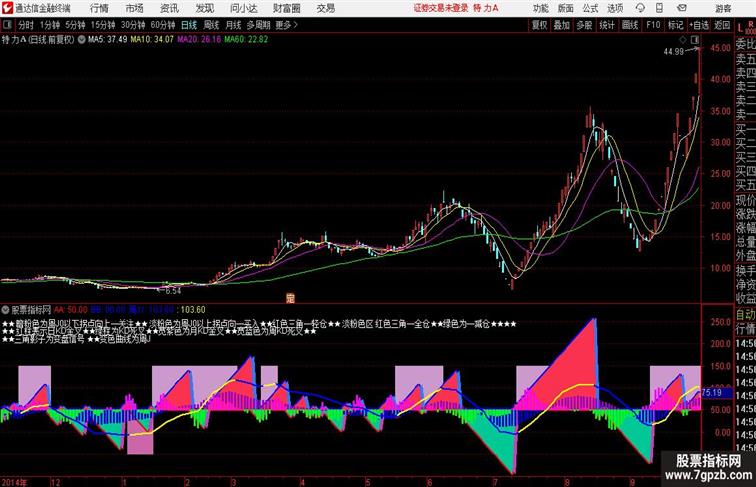Screen dimensions: 756x487
Task: Open the 发现 menu
Action: pos(204,8)
